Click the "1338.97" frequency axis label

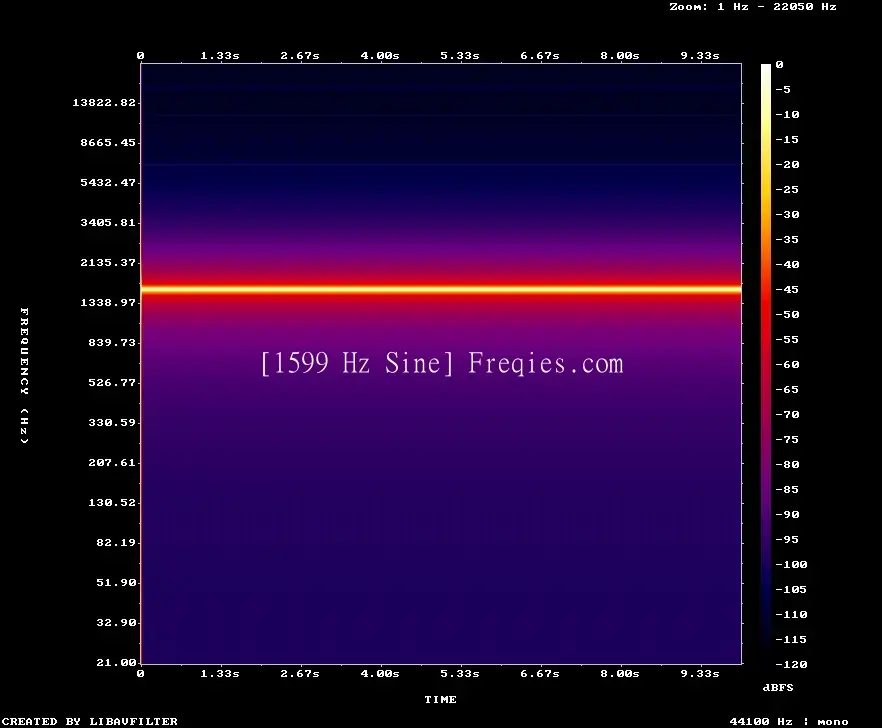pyautogui.click(x=108, y=303)
